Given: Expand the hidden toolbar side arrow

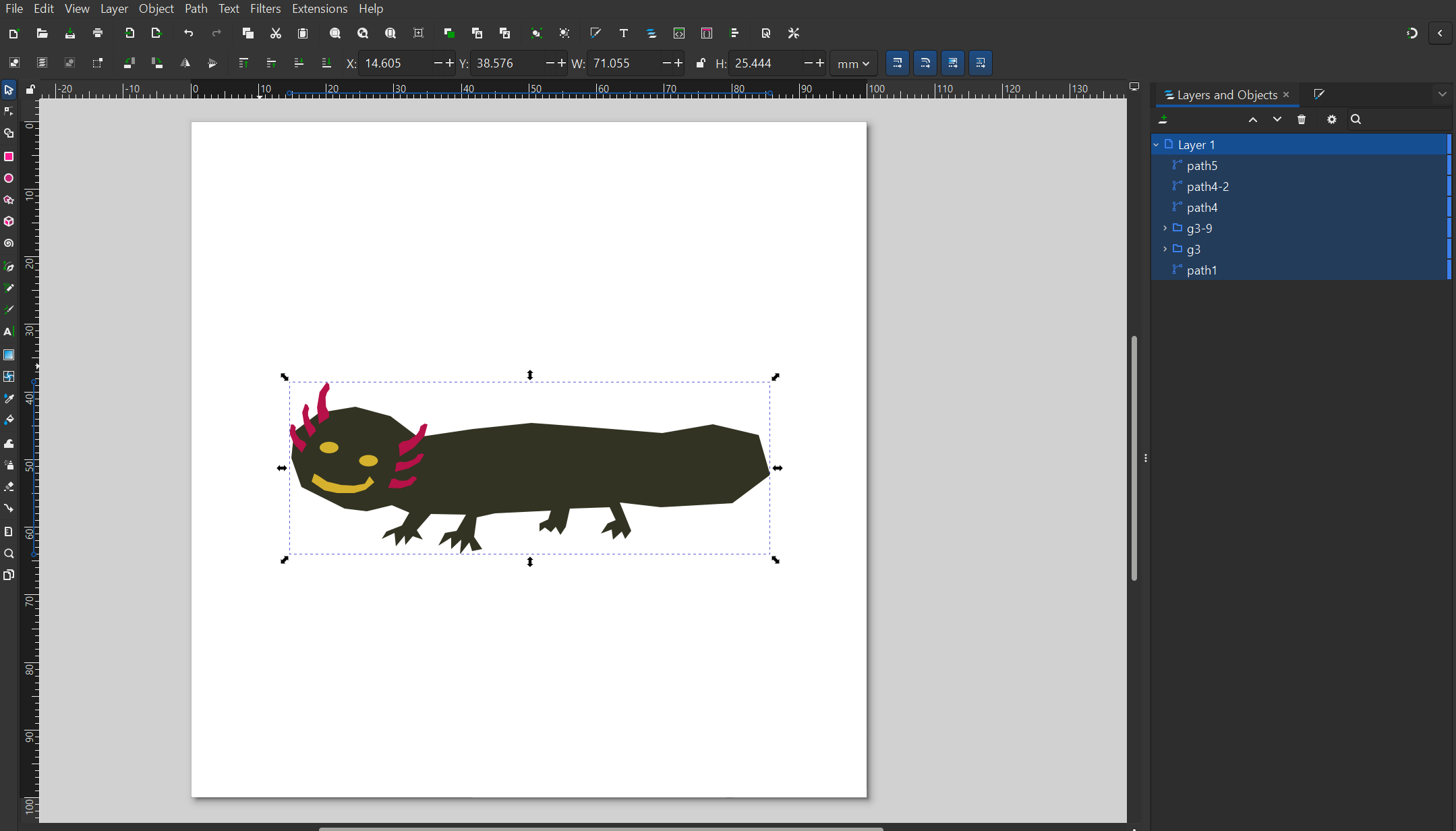Looking at the screenshot, I should 1440,33.
